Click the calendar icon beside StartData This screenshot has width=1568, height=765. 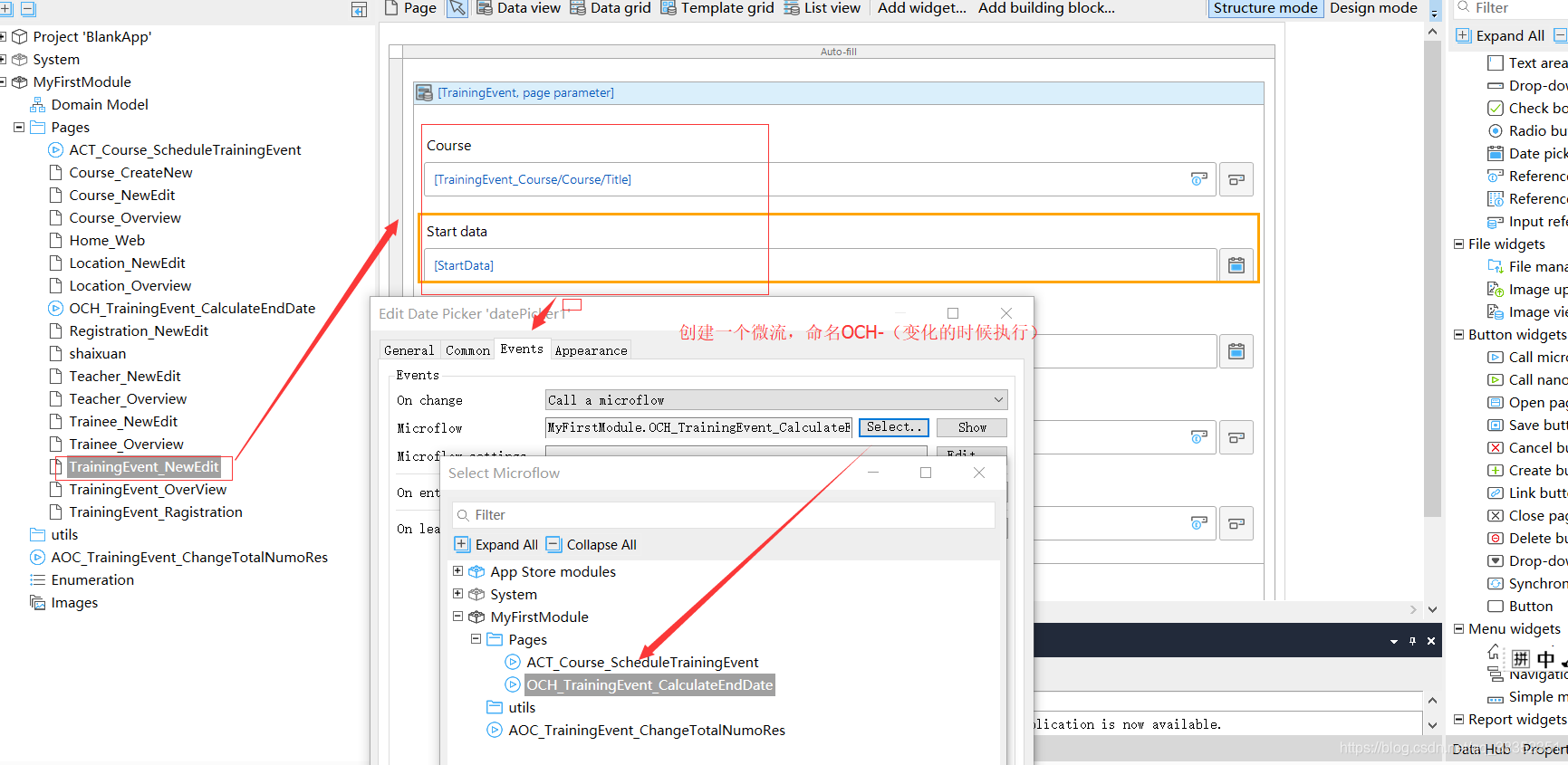pos(1236,265)
